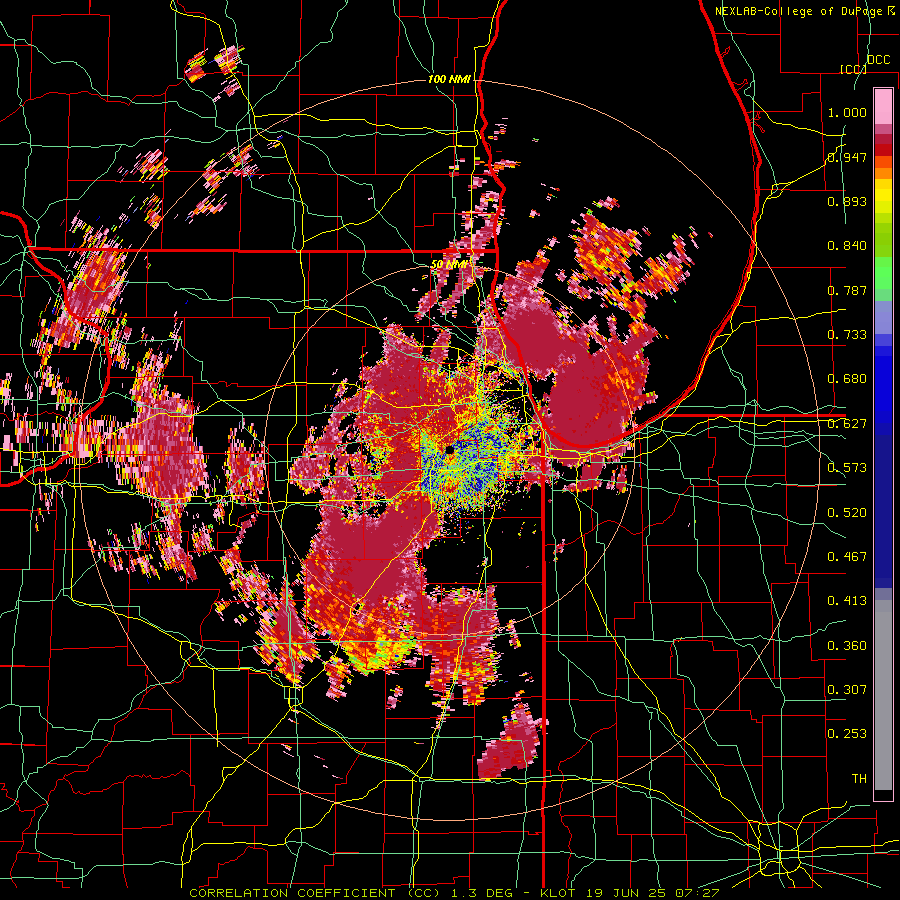Click the 19 JUN 25 date text

point(627,893)
